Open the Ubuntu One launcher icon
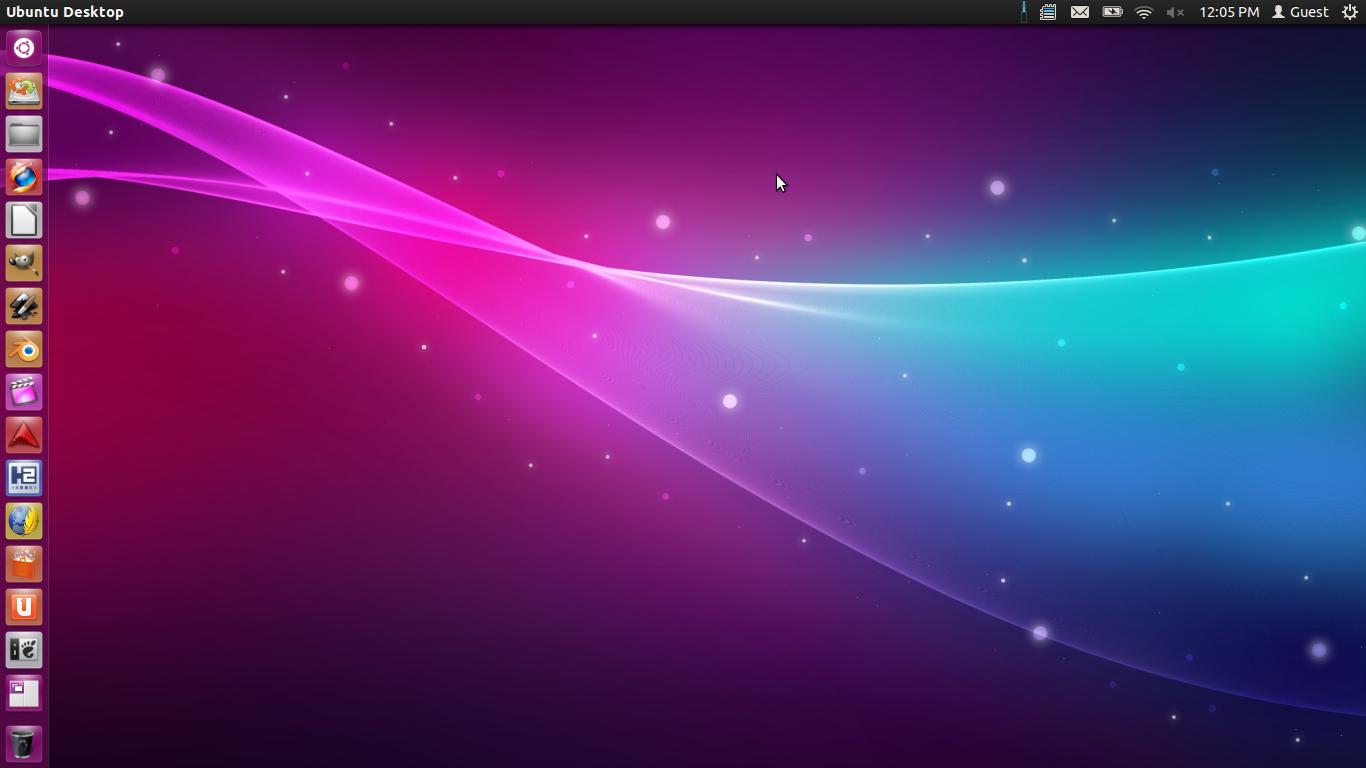The height and width of the screenshot is (768, 1366). coord(24,607)
